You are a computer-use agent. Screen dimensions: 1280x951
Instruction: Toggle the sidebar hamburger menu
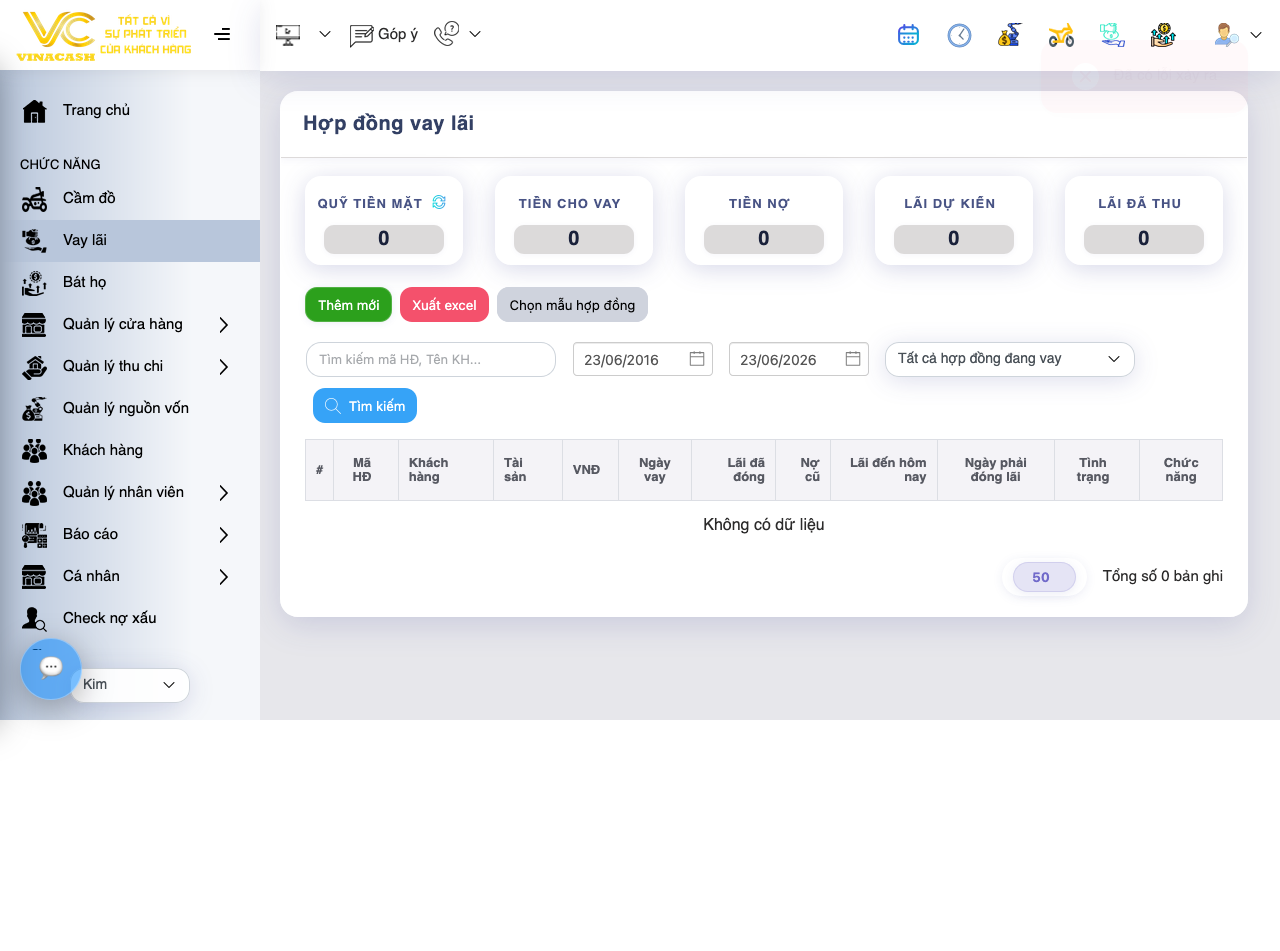(222, 34)
